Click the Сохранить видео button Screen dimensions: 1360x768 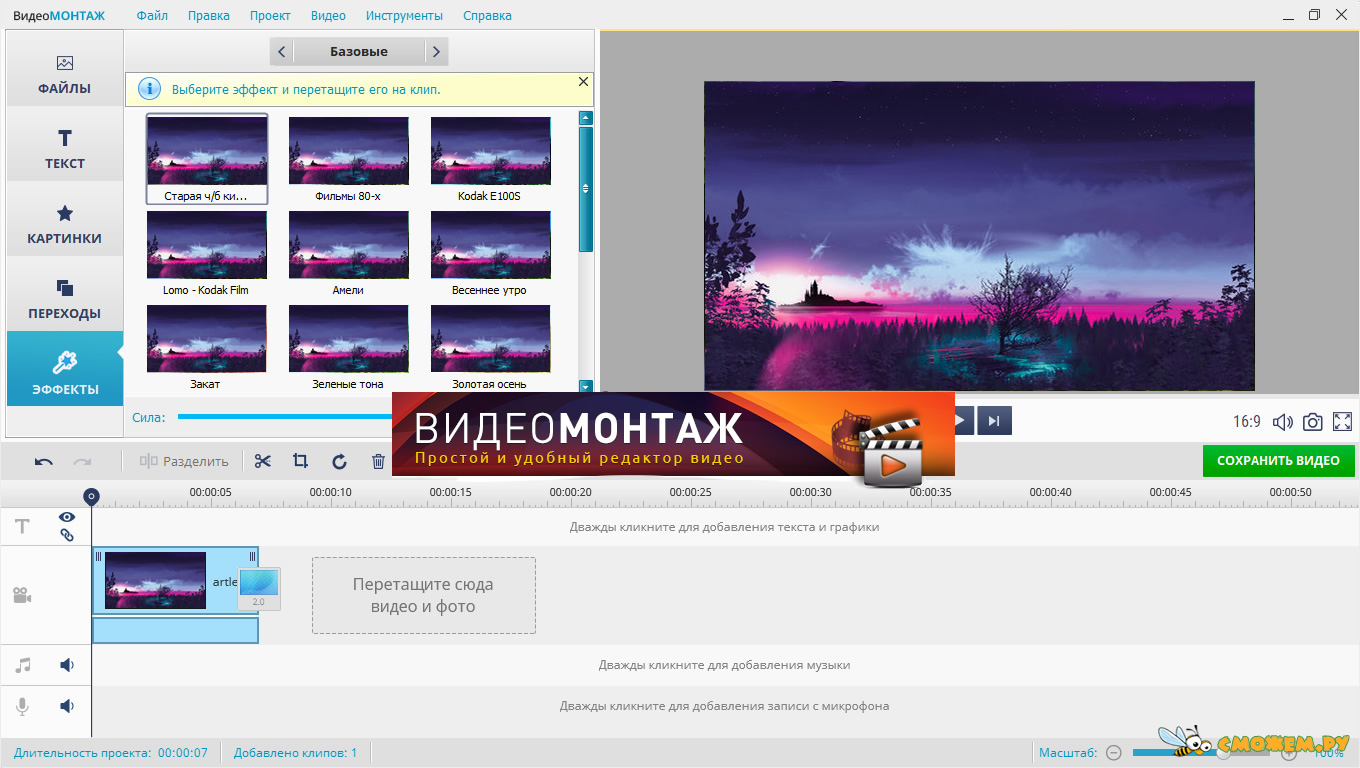(x=1278, y=461)
